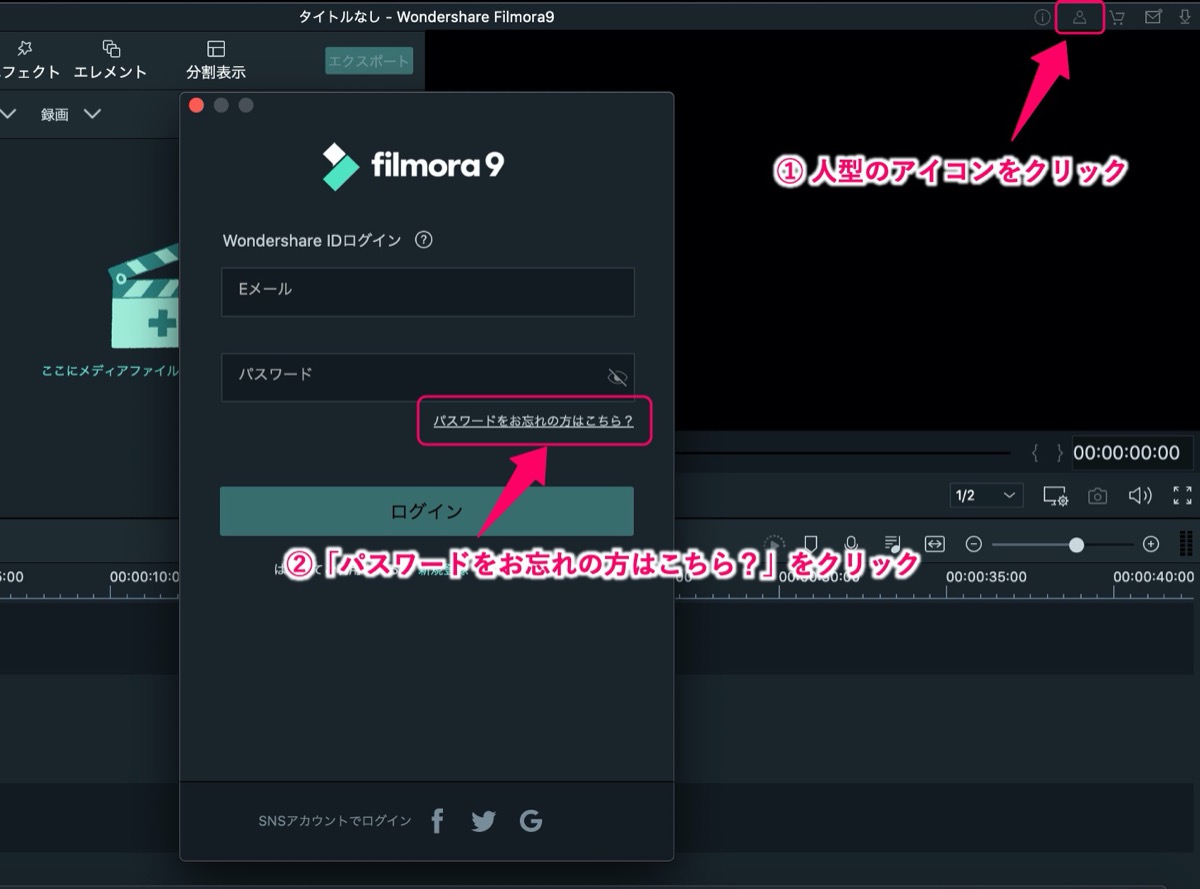Switch to the エフェクト tab
Screen dimensions: 1200x889
tap(28, 60)
